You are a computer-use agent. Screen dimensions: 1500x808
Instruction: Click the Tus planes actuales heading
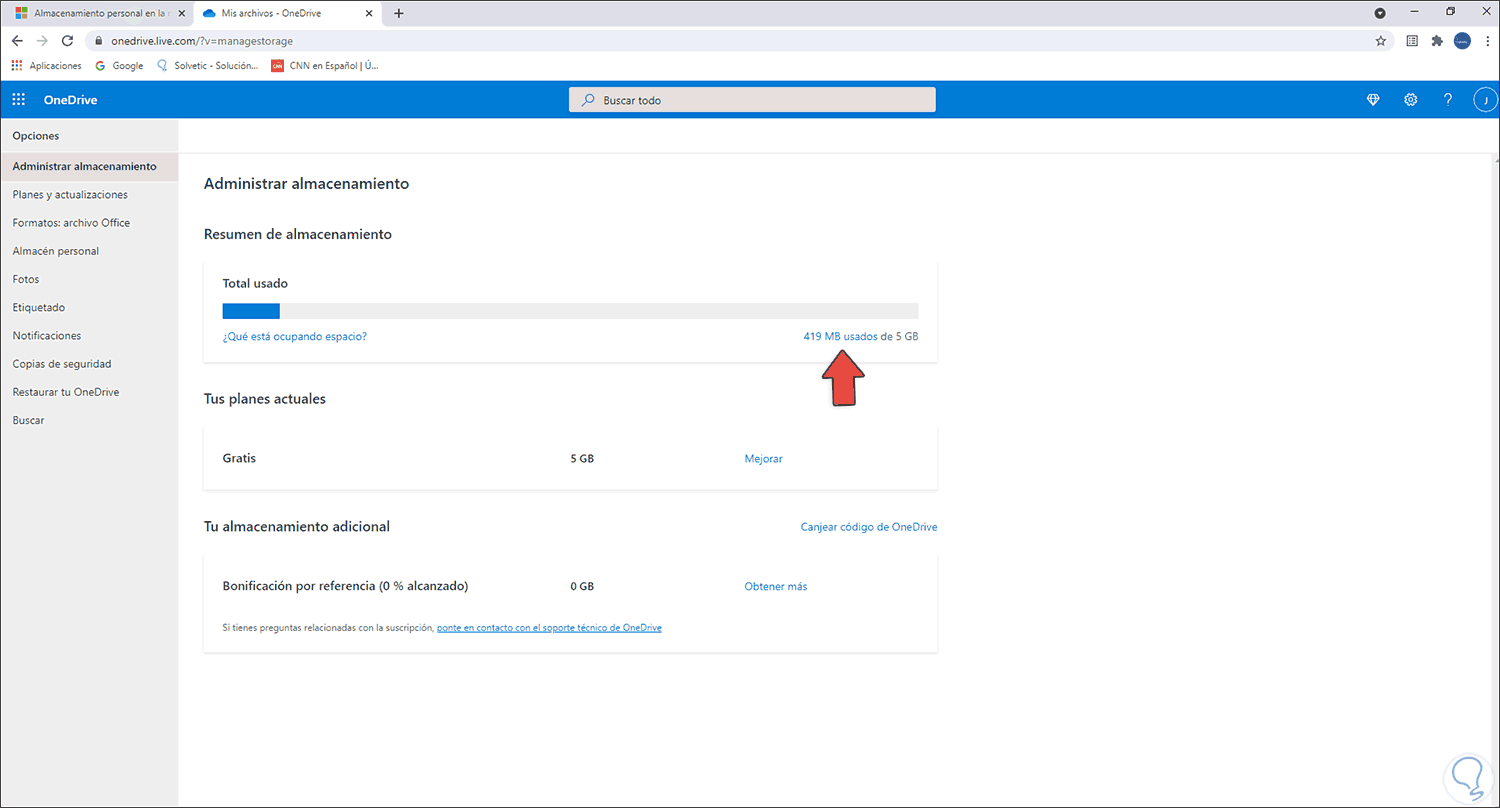point(265,398)
